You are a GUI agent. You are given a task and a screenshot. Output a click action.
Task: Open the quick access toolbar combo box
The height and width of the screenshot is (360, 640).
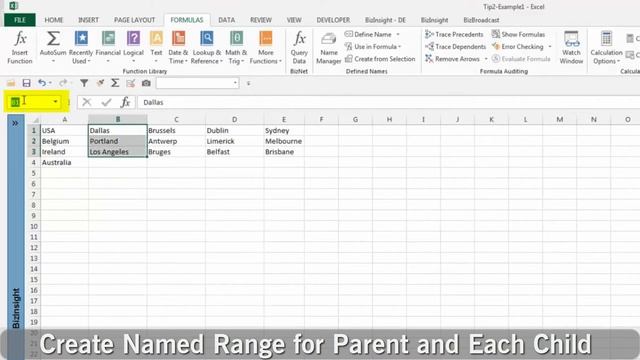pos(198,83)
